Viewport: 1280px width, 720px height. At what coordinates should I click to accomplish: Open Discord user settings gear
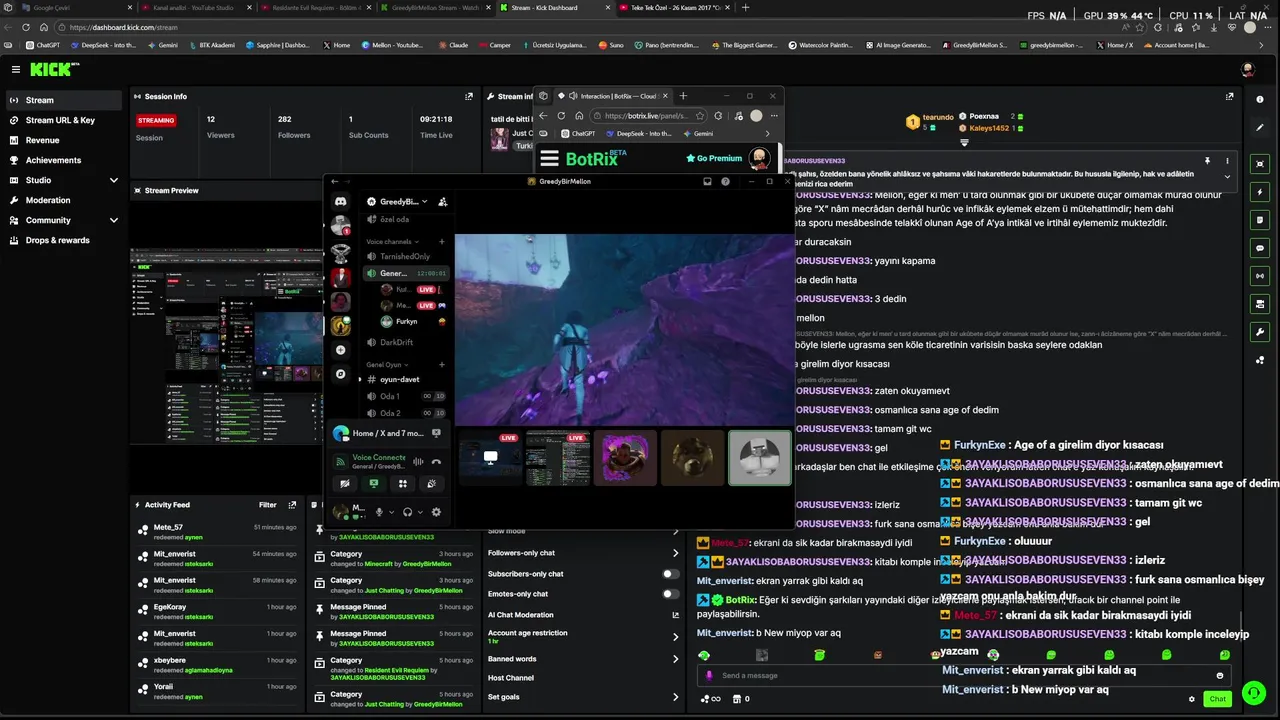click(436, 512)
